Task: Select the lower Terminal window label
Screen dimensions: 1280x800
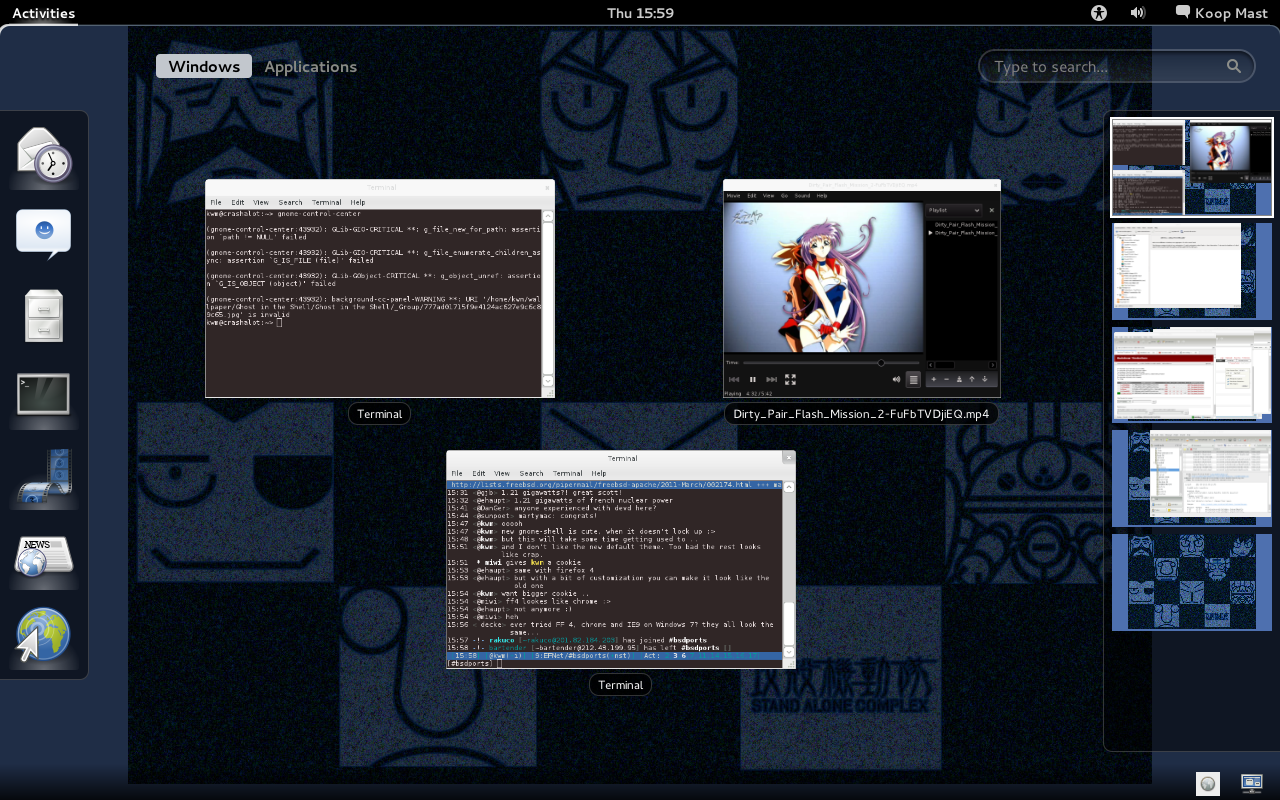Action: (x=621, y=685)
